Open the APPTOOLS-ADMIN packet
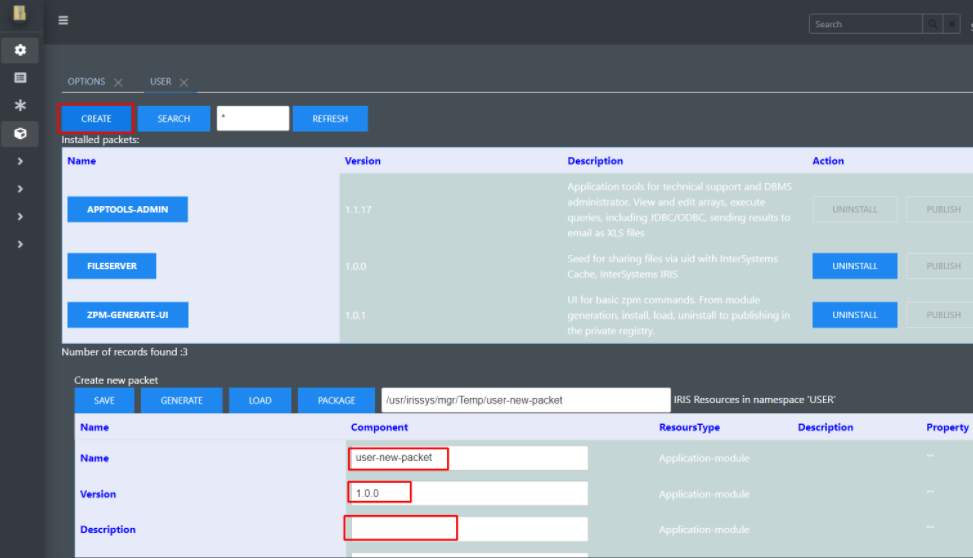The image size is (973, 558). [127, 209]
